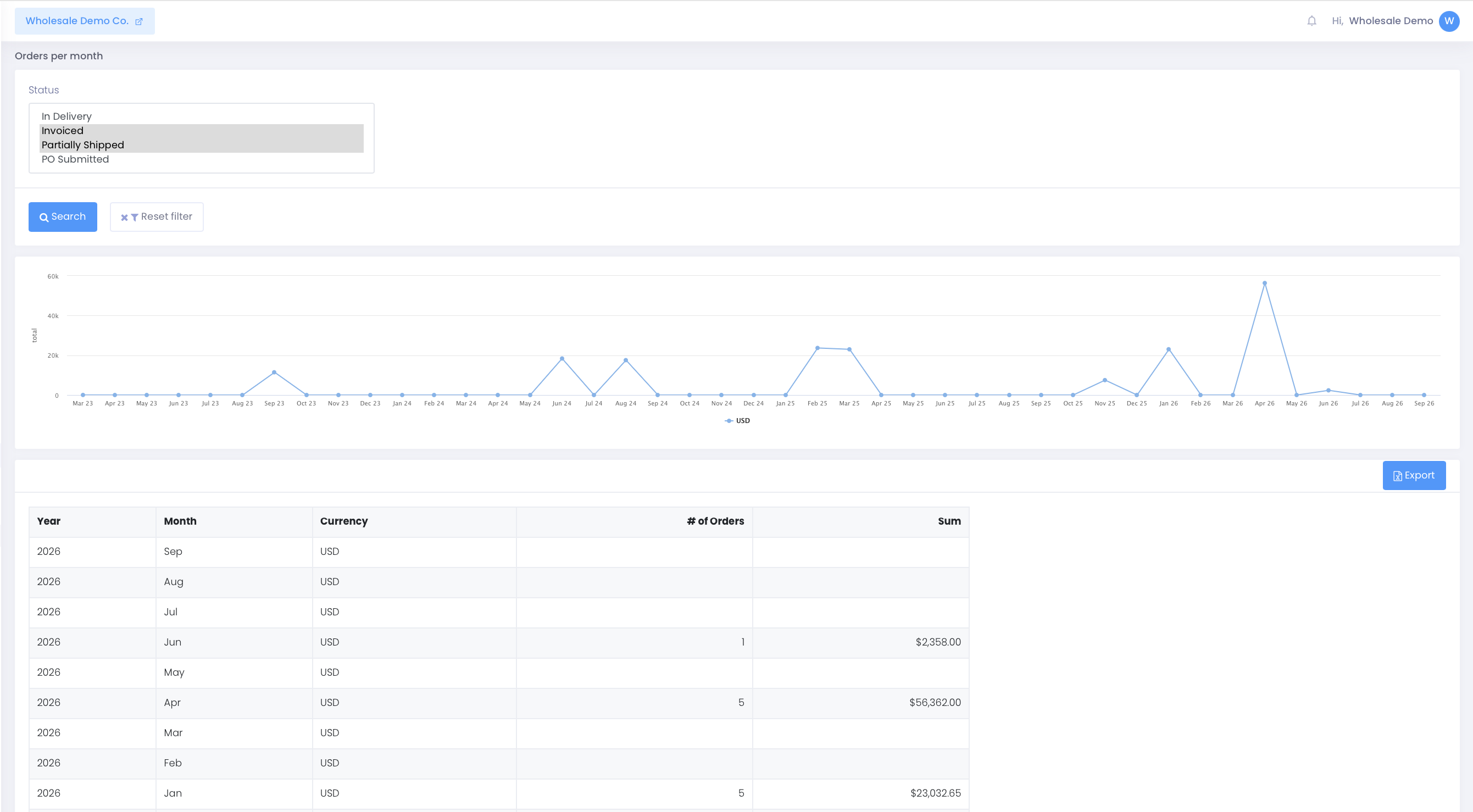The image size is (1473, 812).
Task: Export the orders table
Action: [1414, 475]
